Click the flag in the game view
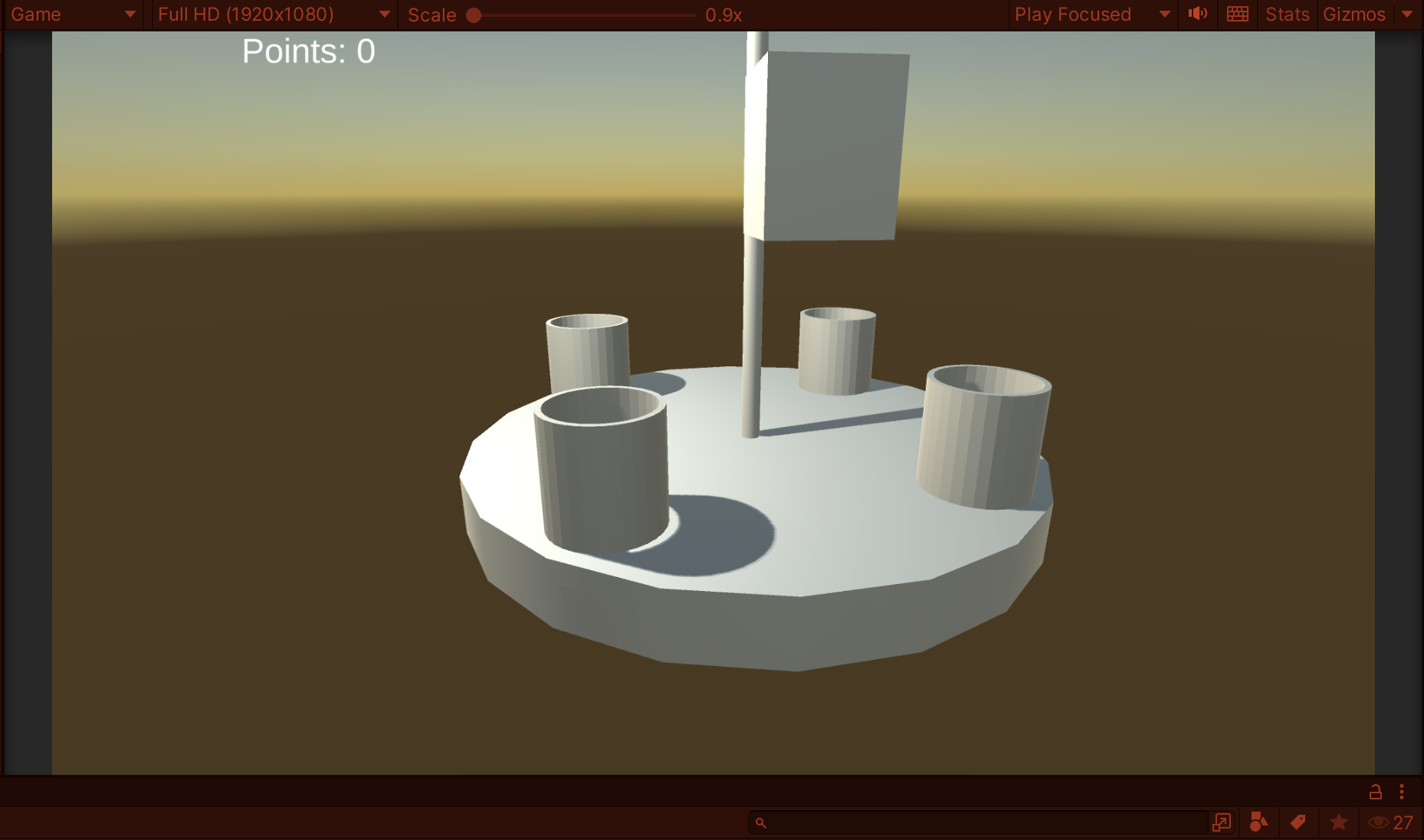Viewport: 1424px width, 840px height. click(x=832, y=146)
